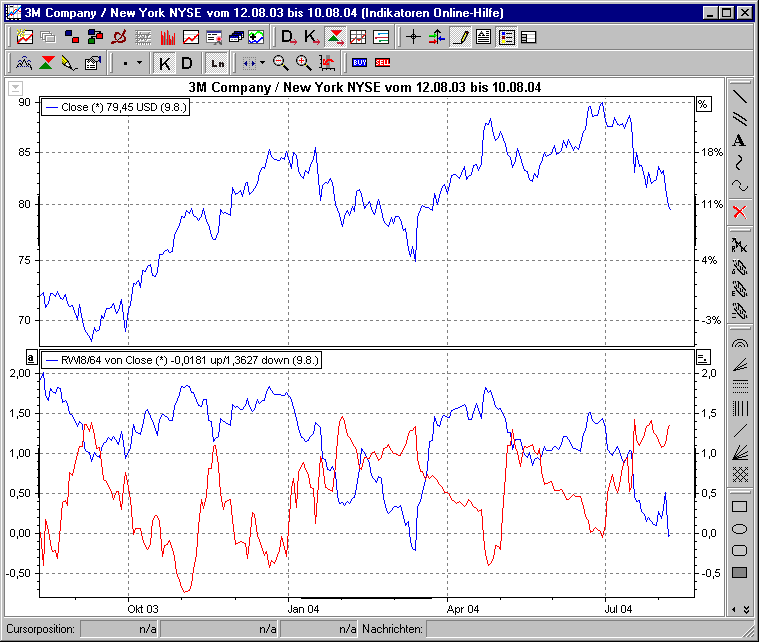Click the RWI8/64 indicator legend label

(x=182, y=357)
